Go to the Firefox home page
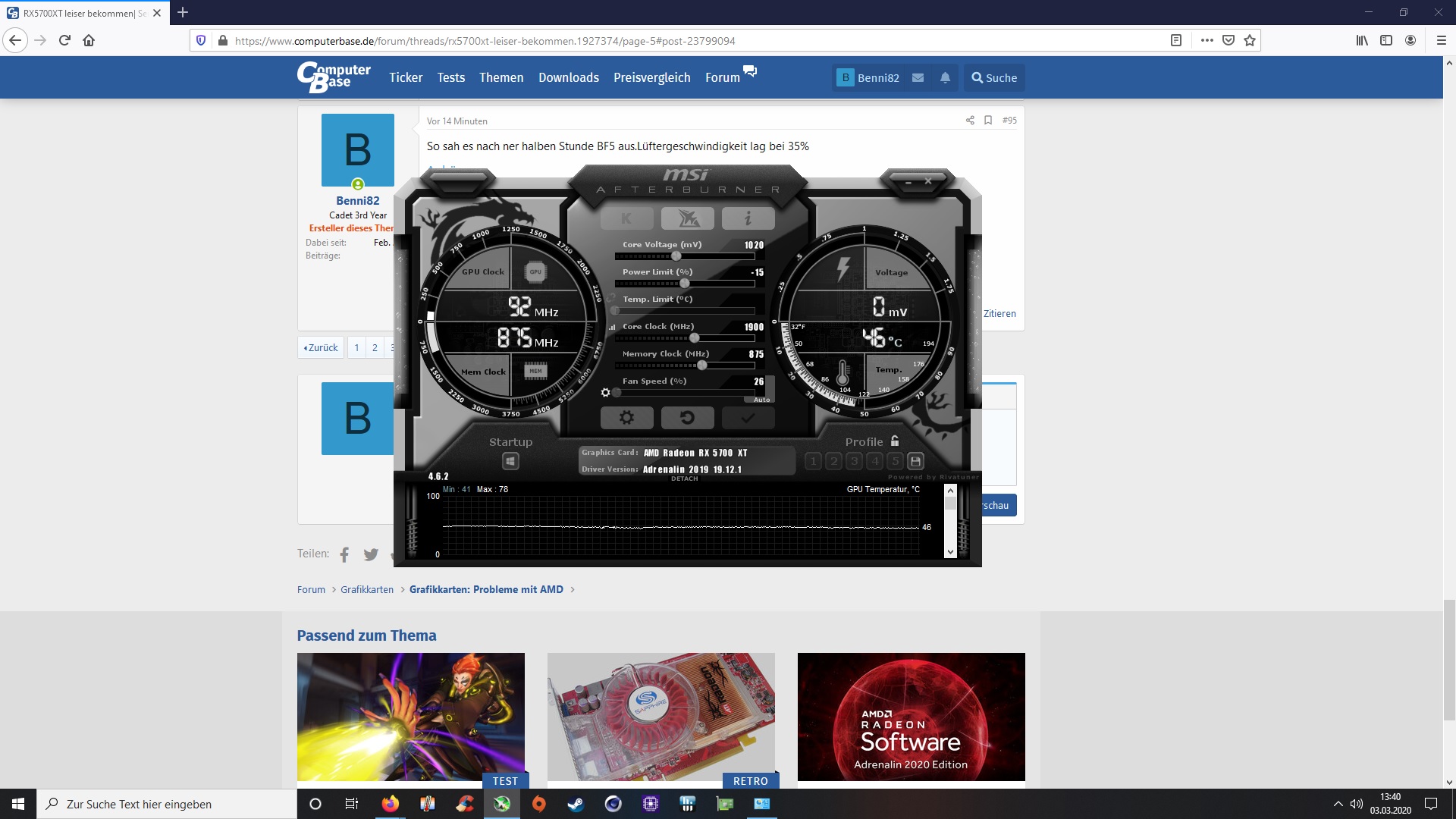 point(89,40)
